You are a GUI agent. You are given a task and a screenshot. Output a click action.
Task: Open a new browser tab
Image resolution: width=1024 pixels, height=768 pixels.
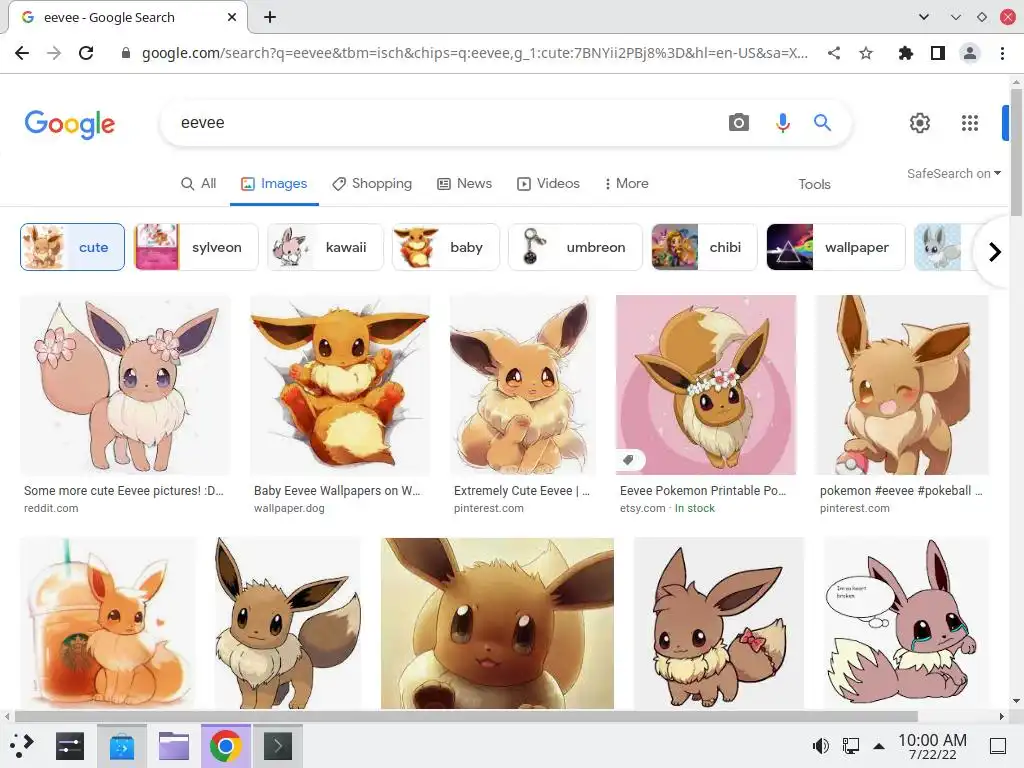270,17
